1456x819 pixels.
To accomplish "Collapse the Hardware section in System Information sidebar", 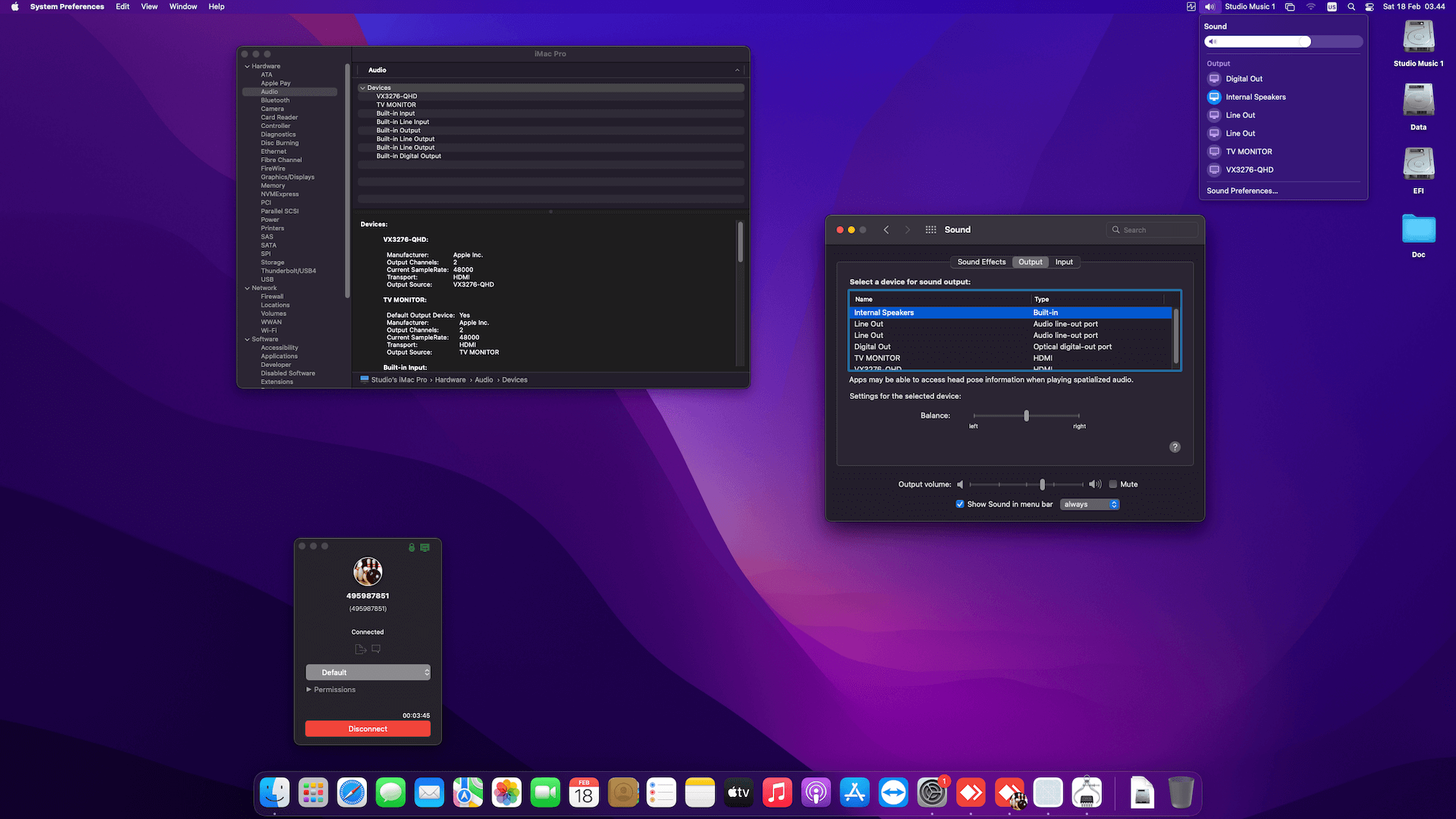I will [247, 67].
